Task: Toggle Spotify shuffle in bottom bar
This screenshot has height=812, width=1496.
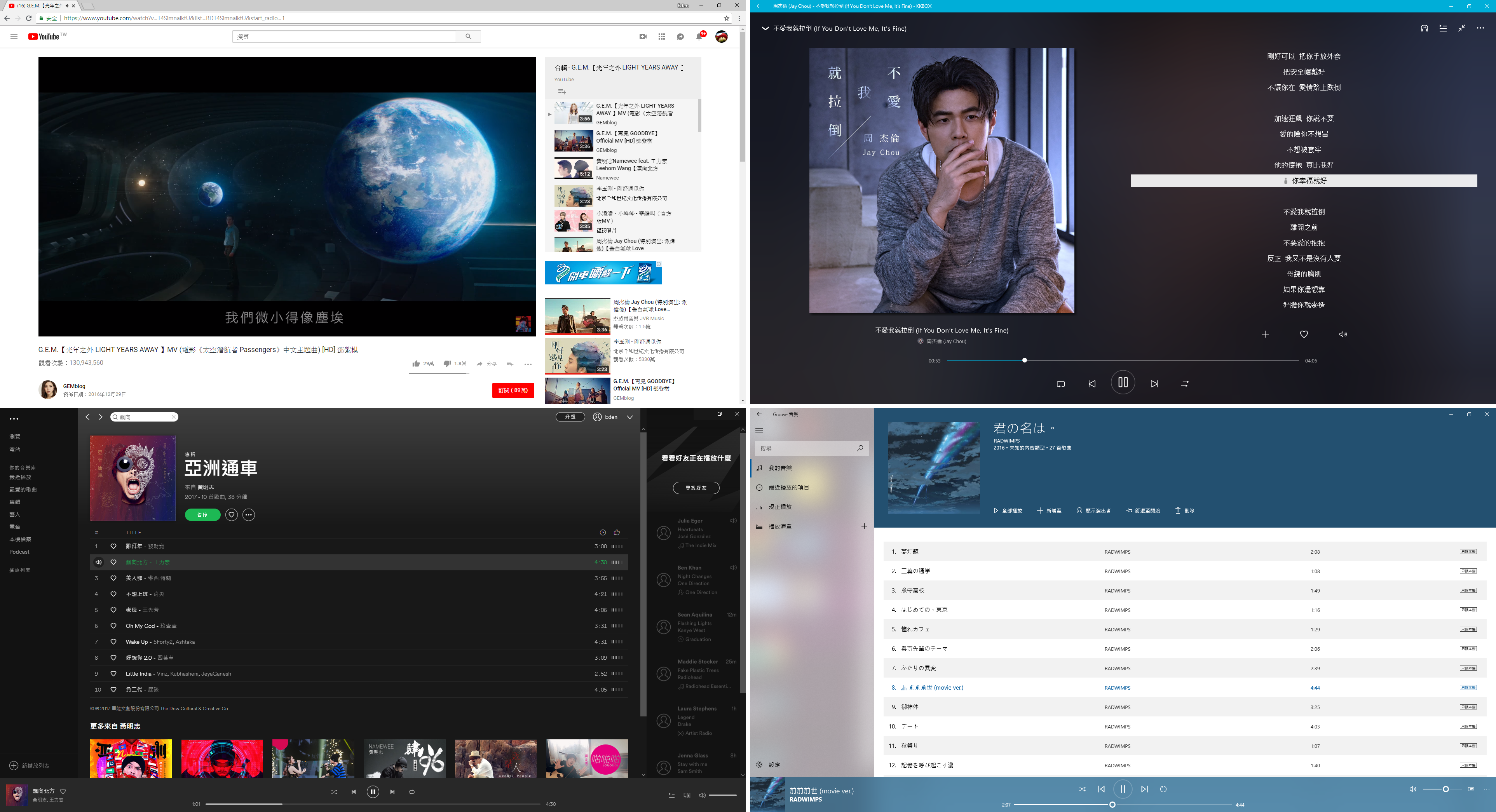Action: (x=334, y=792)
